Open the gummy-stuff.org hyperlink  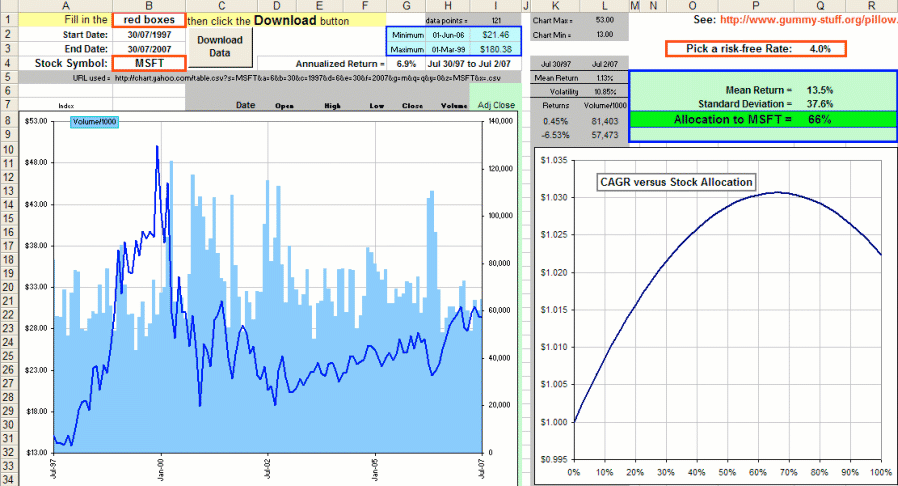coord(809,19)
